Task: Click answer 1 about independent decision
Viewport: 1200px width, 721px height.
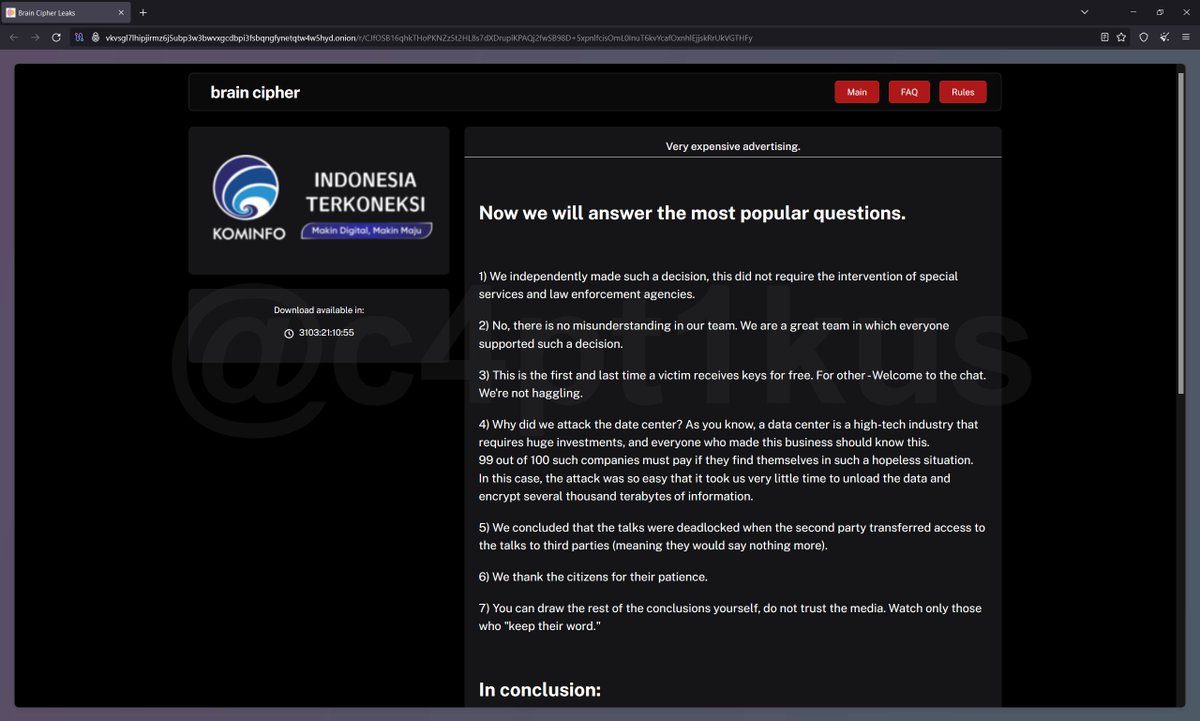Action: [x=718, y=285]
